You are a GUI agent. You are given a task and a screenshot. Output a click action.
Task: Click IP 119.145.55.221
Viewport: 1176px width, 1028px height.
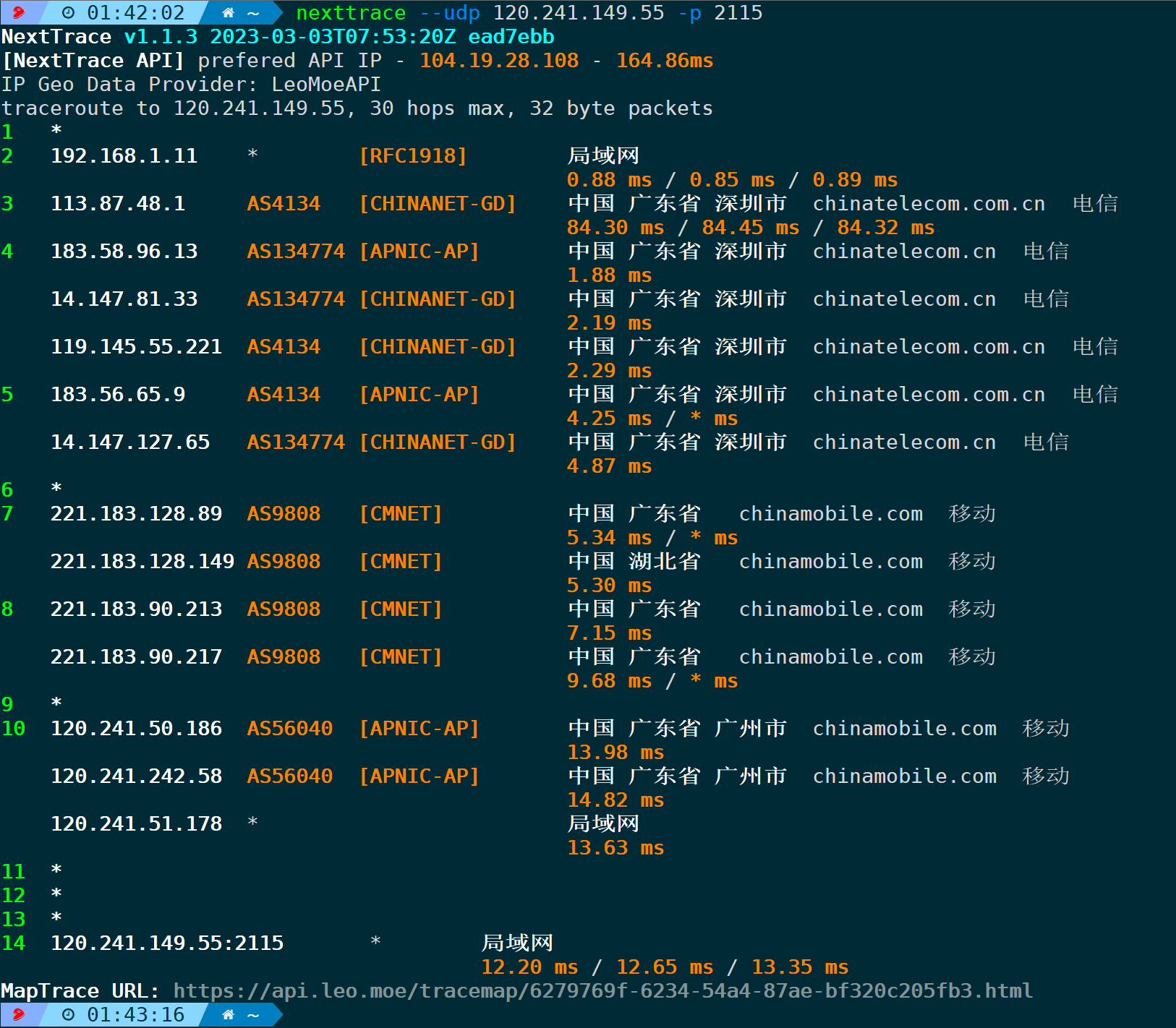coord(136,347)
